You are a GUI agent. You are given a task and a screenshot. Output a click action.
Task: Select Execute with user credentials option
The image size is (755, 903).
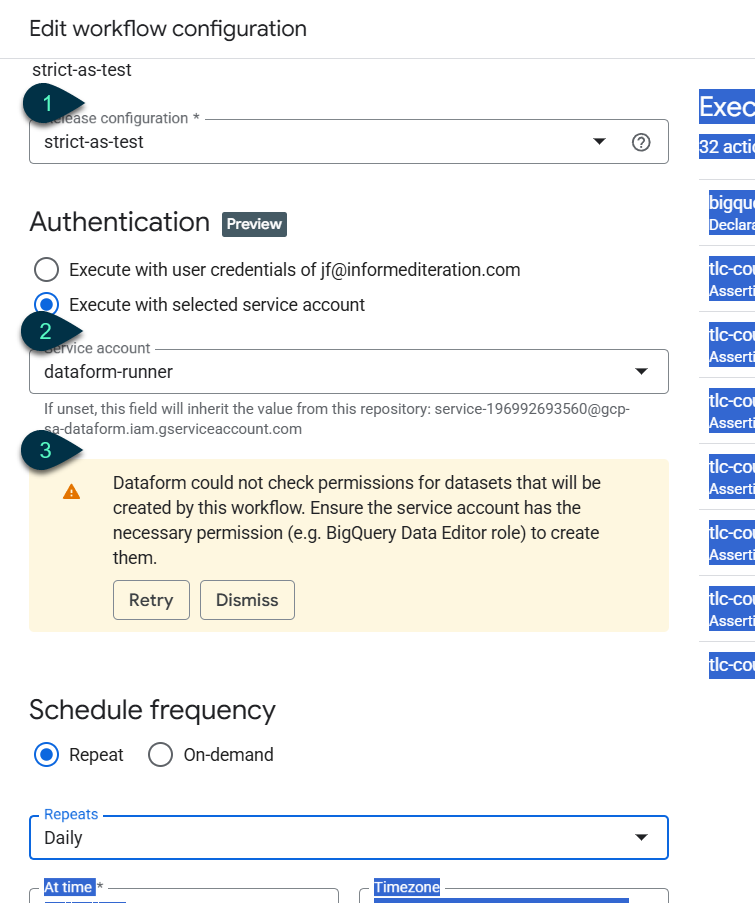tap(47, 270)
